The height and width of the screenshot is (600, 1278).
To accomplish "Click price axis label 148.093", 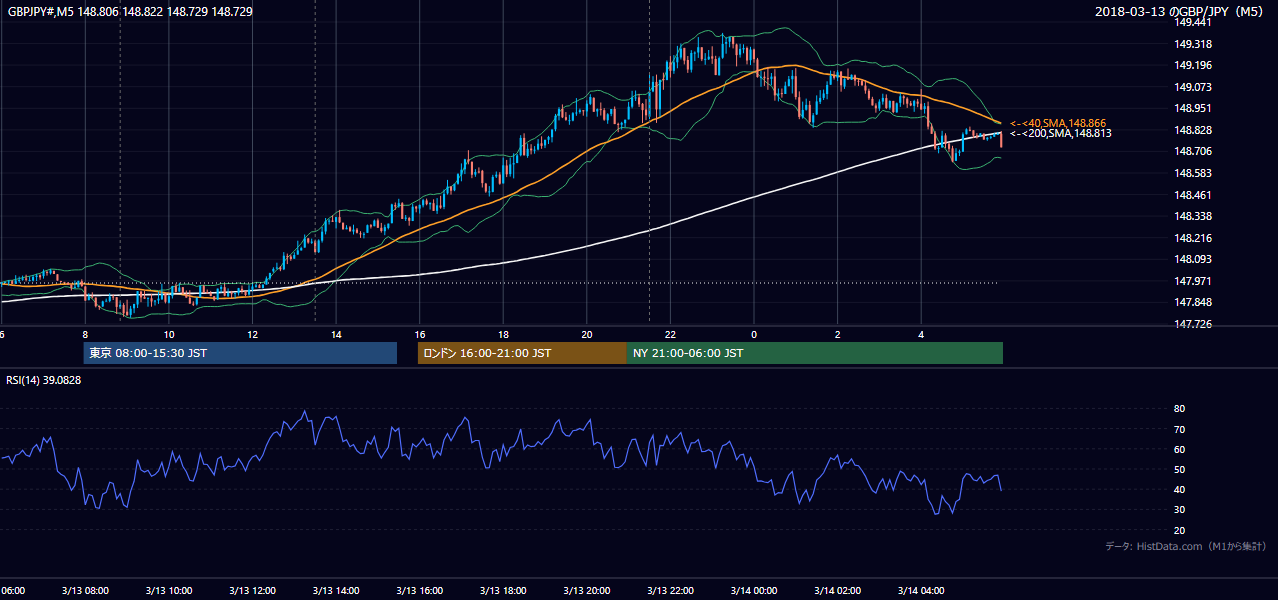I will 1193,259.
